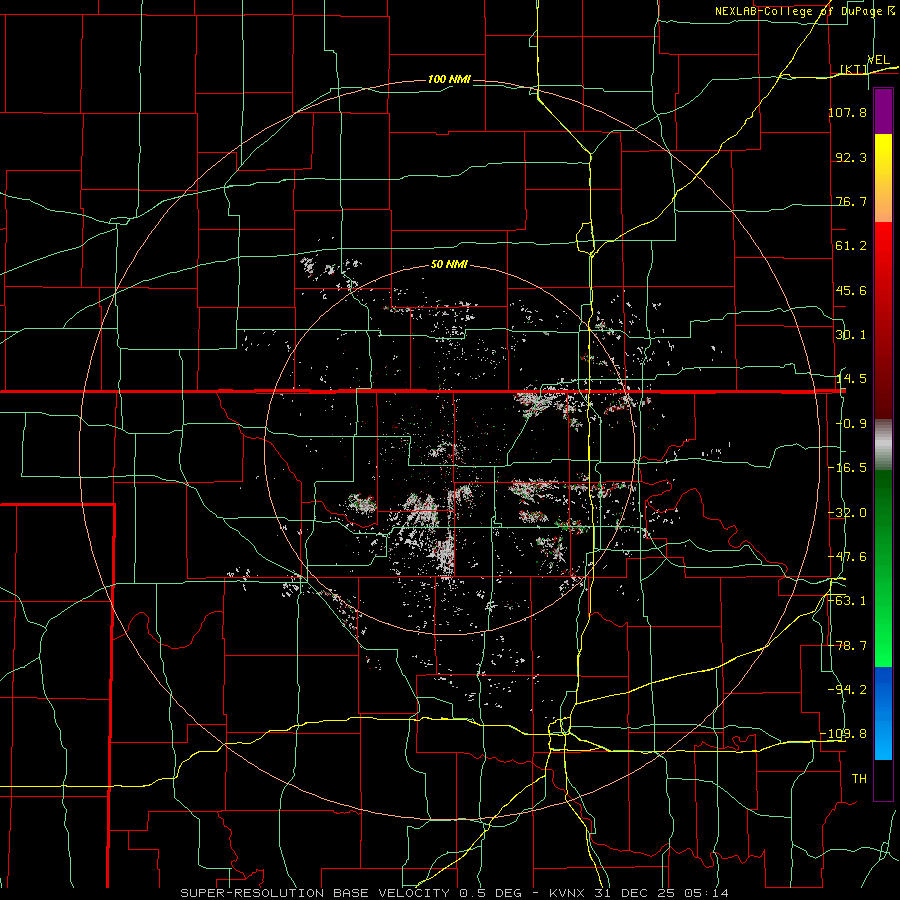The image size is (900, 900).
Task: Select the -32.0 value on the velocity scale
Action: pos(847,513)
